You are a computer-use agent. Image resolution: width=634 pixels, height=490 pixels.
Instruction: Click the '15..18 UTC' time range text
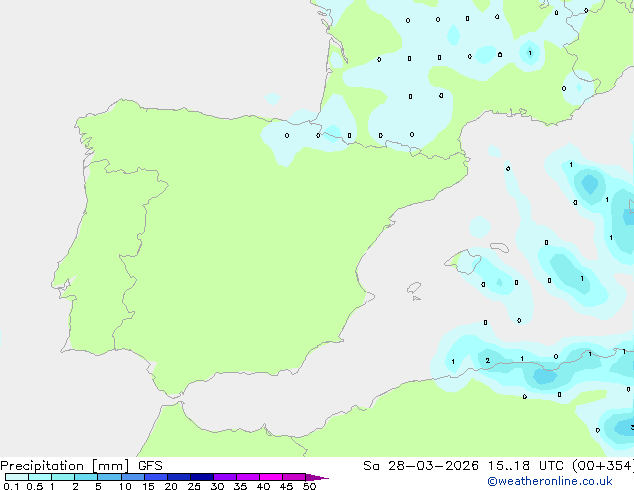point(525,466)
